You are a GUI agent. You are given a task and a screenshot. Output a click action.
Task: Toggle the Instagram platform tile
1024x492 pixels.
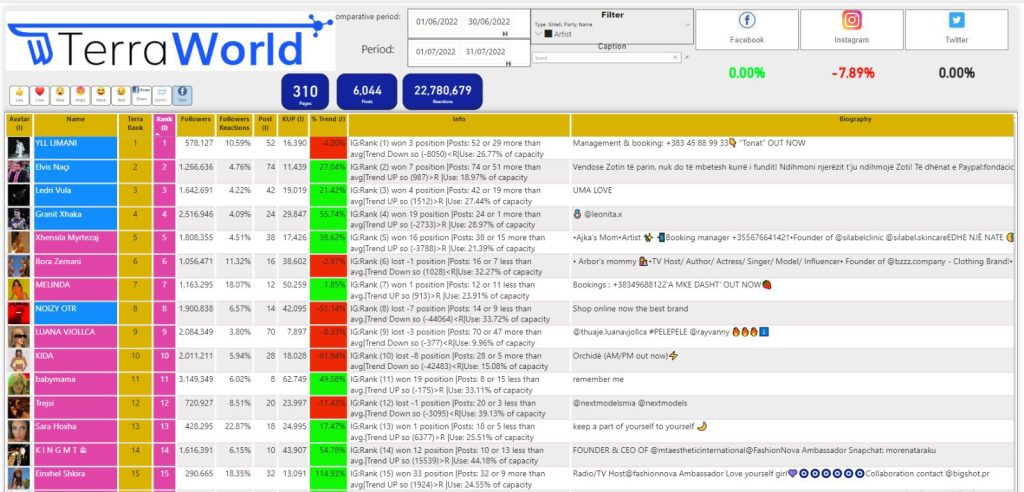click(851, 29)
